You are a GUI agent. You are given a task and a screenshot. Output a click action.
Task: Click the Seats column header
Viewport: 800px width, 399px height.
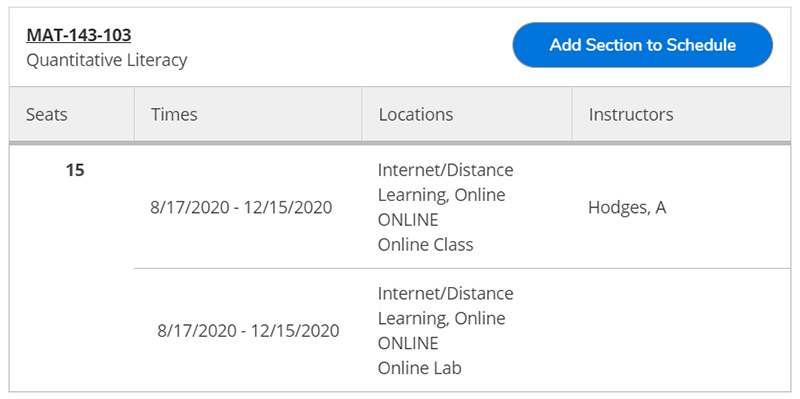(x=71, y=114)
